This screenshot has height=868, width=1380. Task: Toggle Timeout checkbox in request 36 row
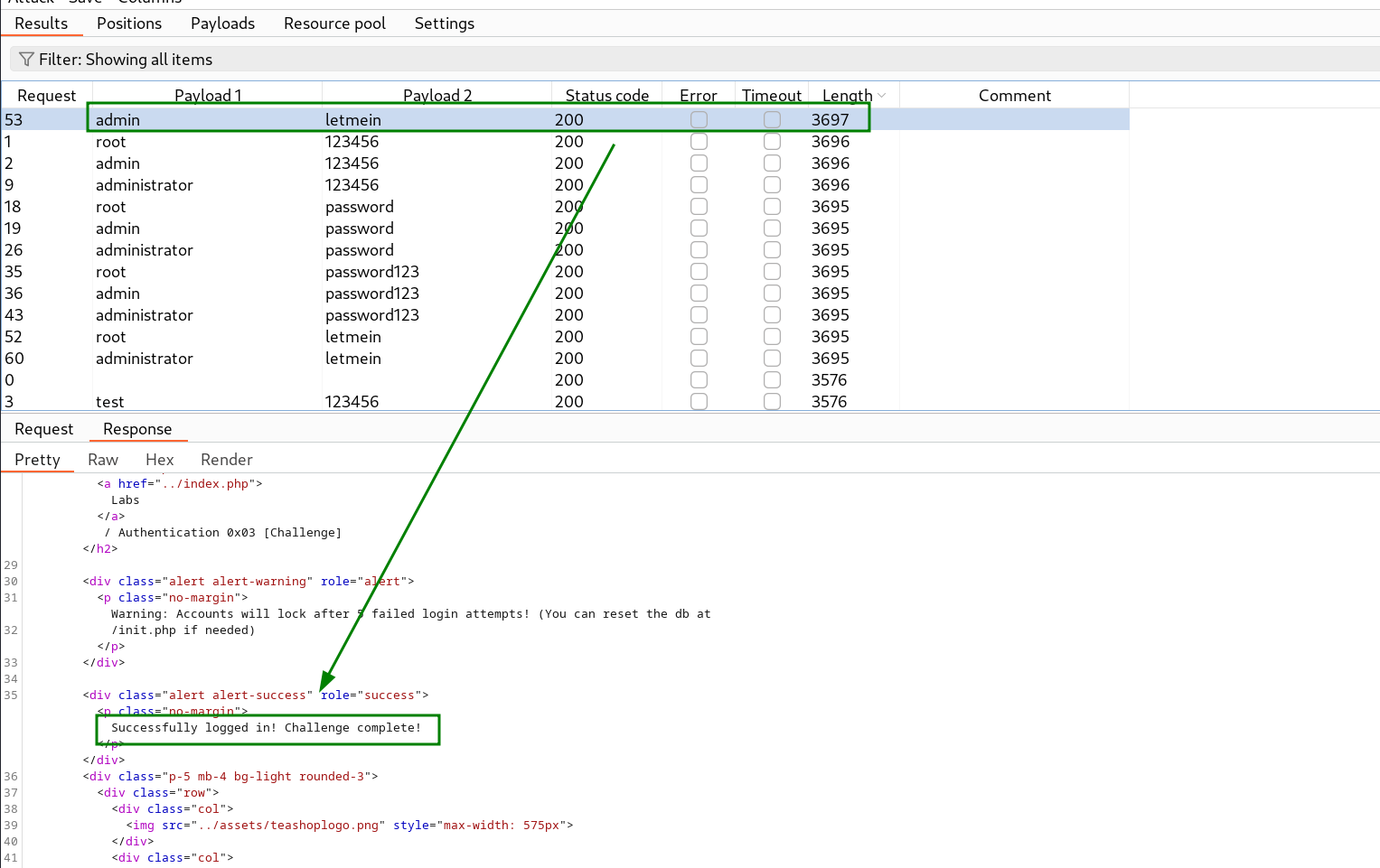coord(772,294)
